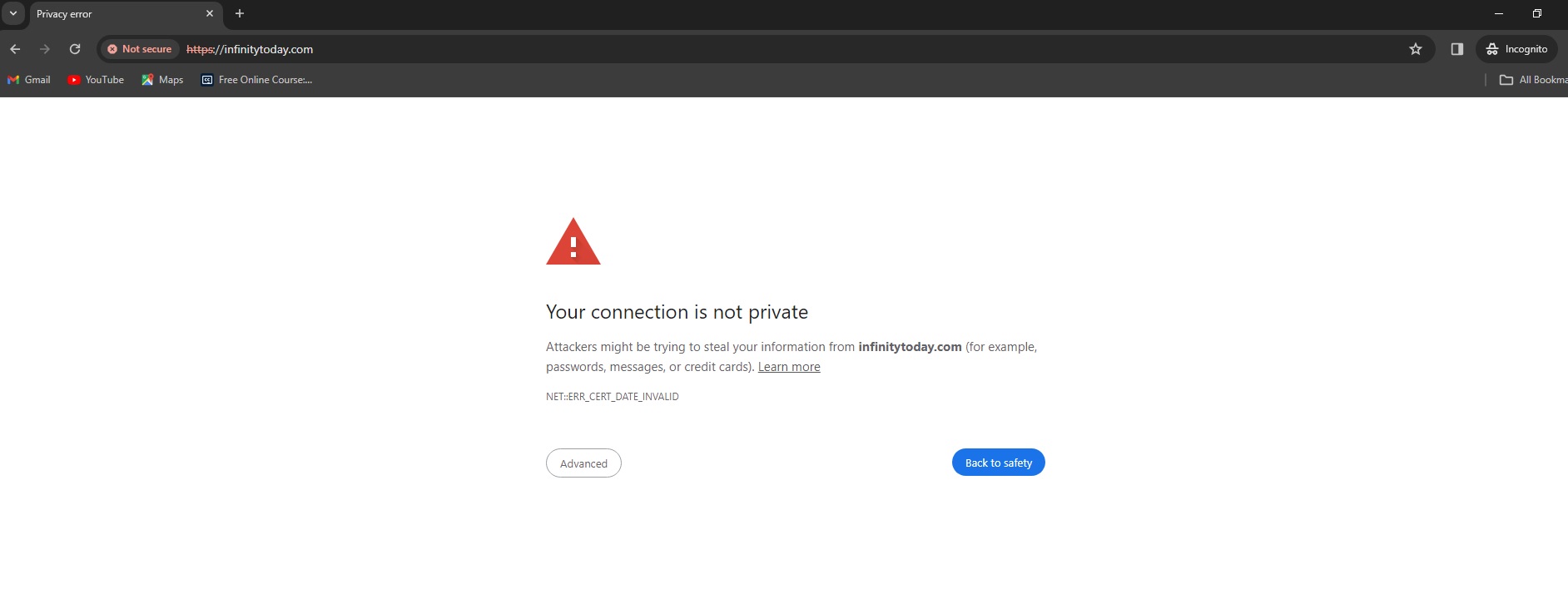Screen dimensions: 1568x594
Task: Click the Advanced button
Action: point(583,463)
